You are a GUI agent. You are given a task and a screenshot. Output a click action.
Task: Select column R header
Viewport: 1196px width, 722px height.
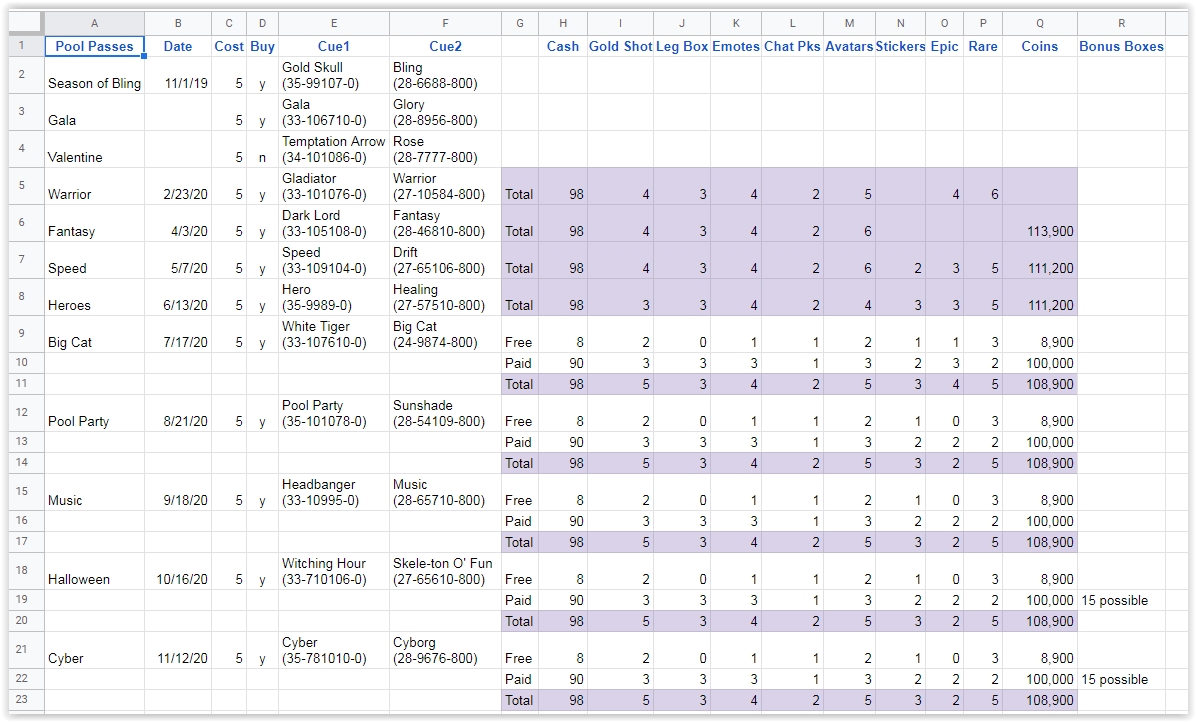point(1121,24)
